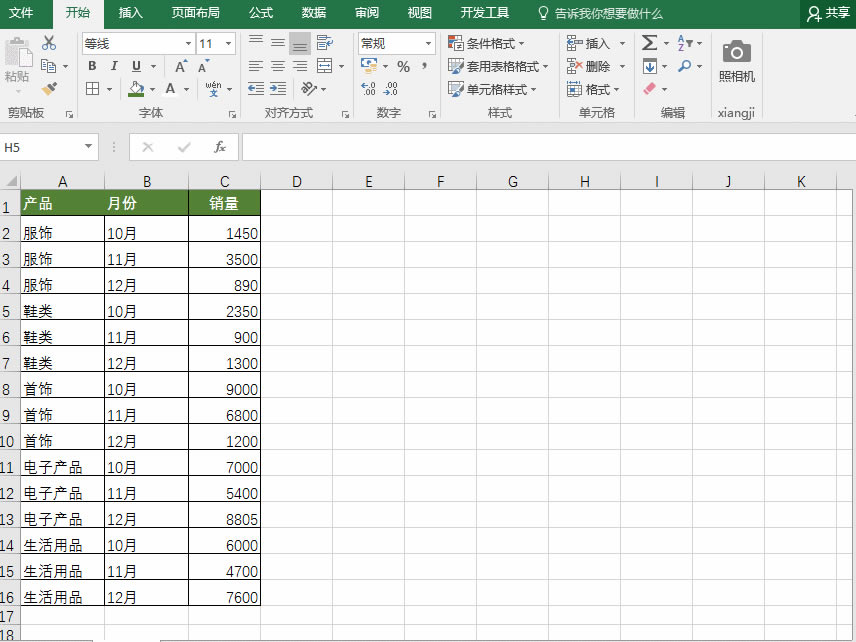The width and height of the screenshot is (856, 642).
Task: Click the AutoSum sigma icon
Action: [x=648, y=43]
